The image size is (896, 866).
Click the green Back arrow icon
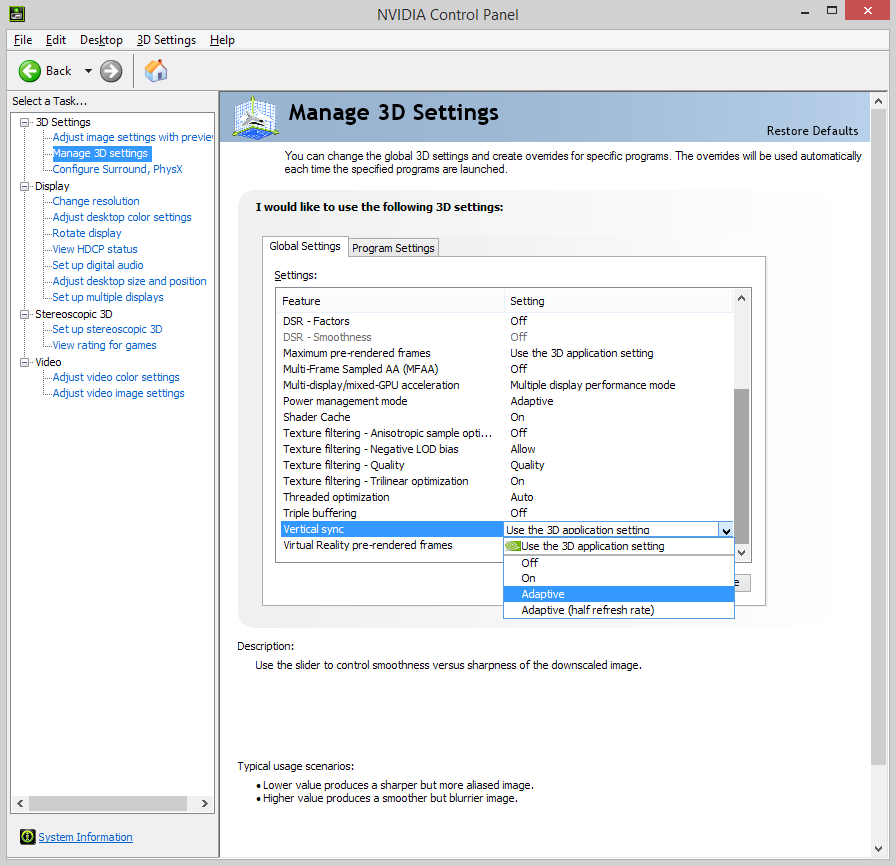[x=30, y=71]
